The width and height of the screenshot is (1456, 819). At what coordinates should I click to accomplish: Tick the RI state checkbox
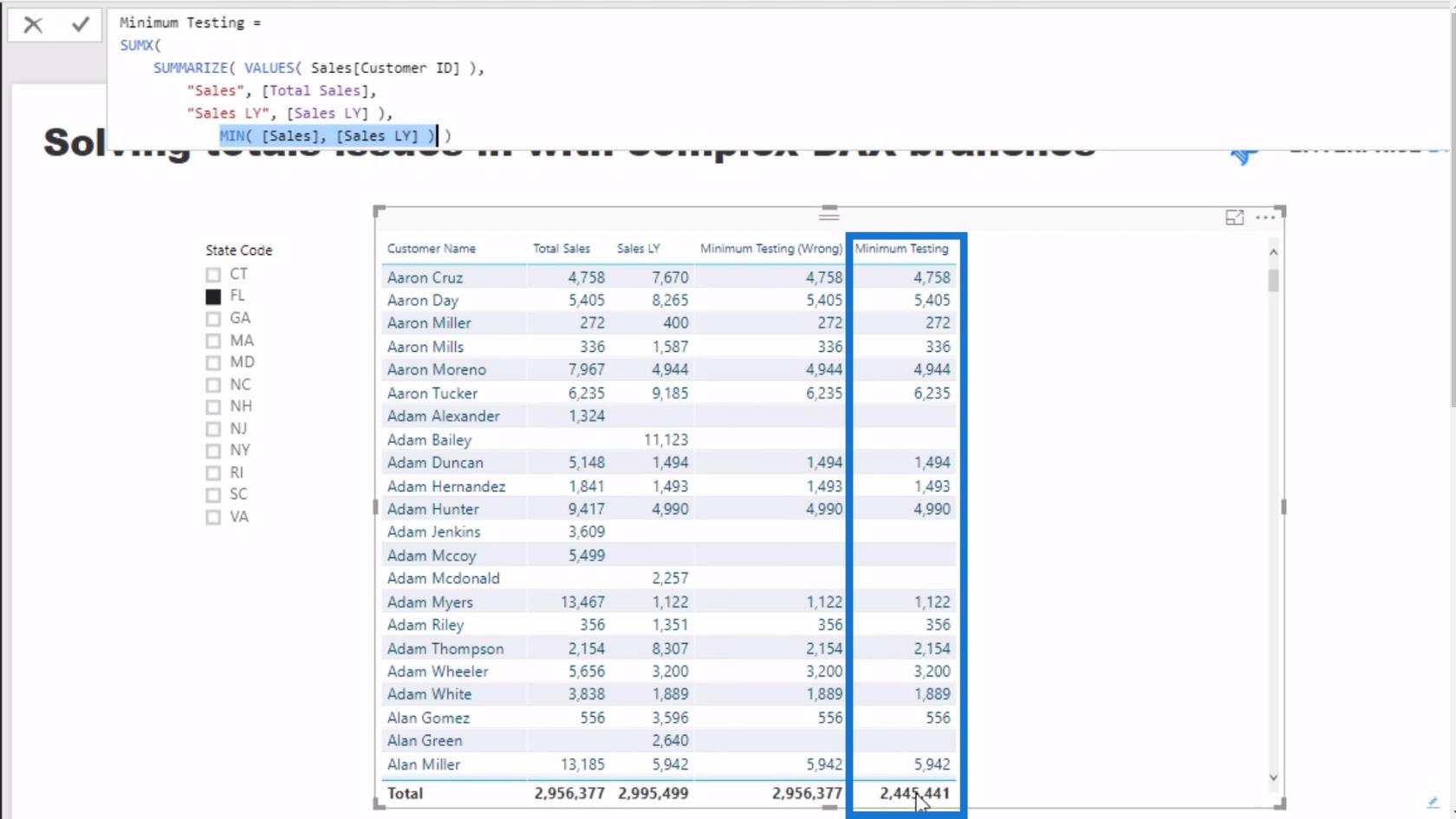(x=213, y=474)
